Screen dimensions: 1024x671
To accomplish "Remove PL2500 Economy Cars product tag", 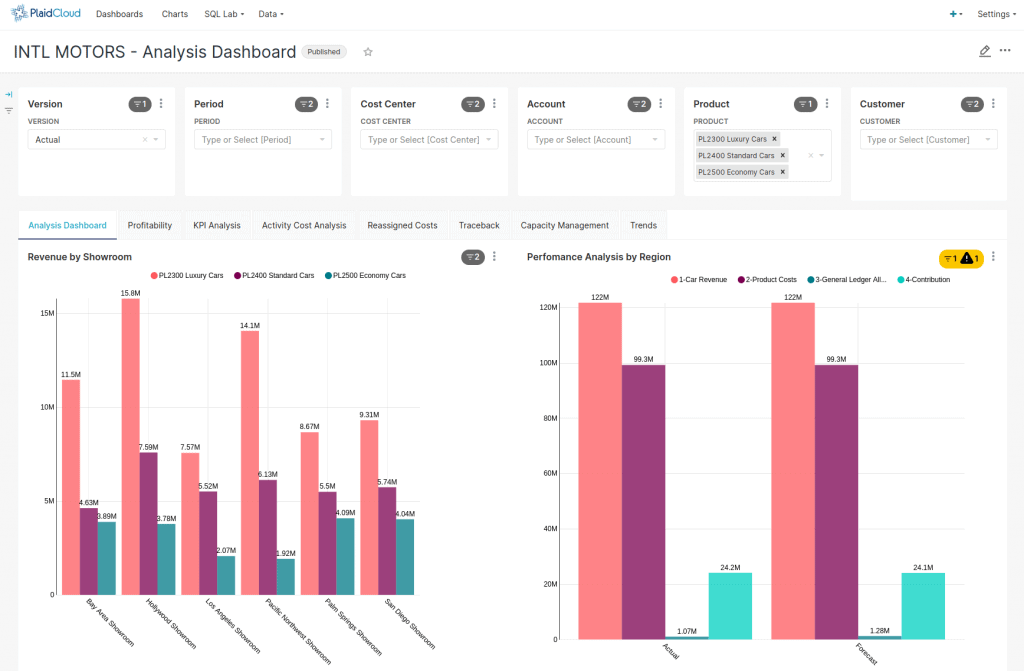I will [x=782, y=172].
